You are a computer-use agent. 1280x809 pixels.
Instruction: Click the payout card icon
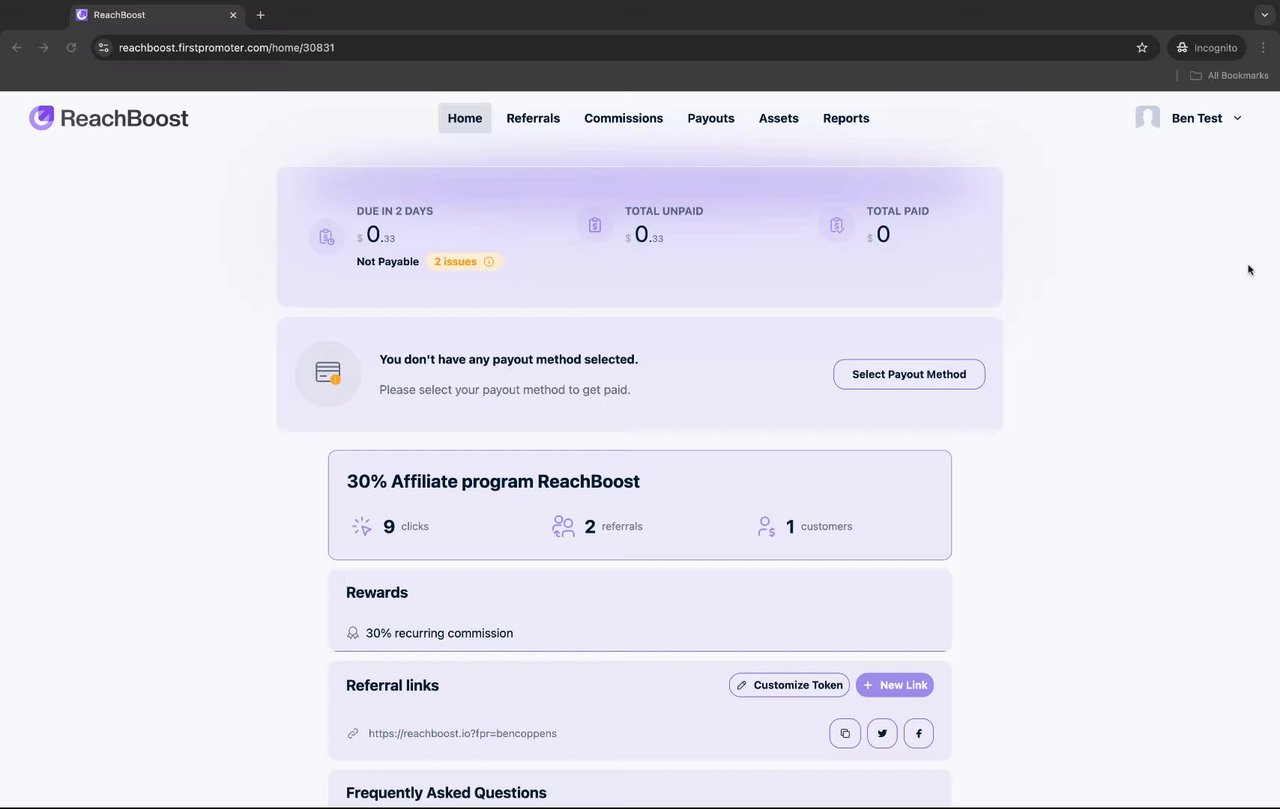coord(328,374)
